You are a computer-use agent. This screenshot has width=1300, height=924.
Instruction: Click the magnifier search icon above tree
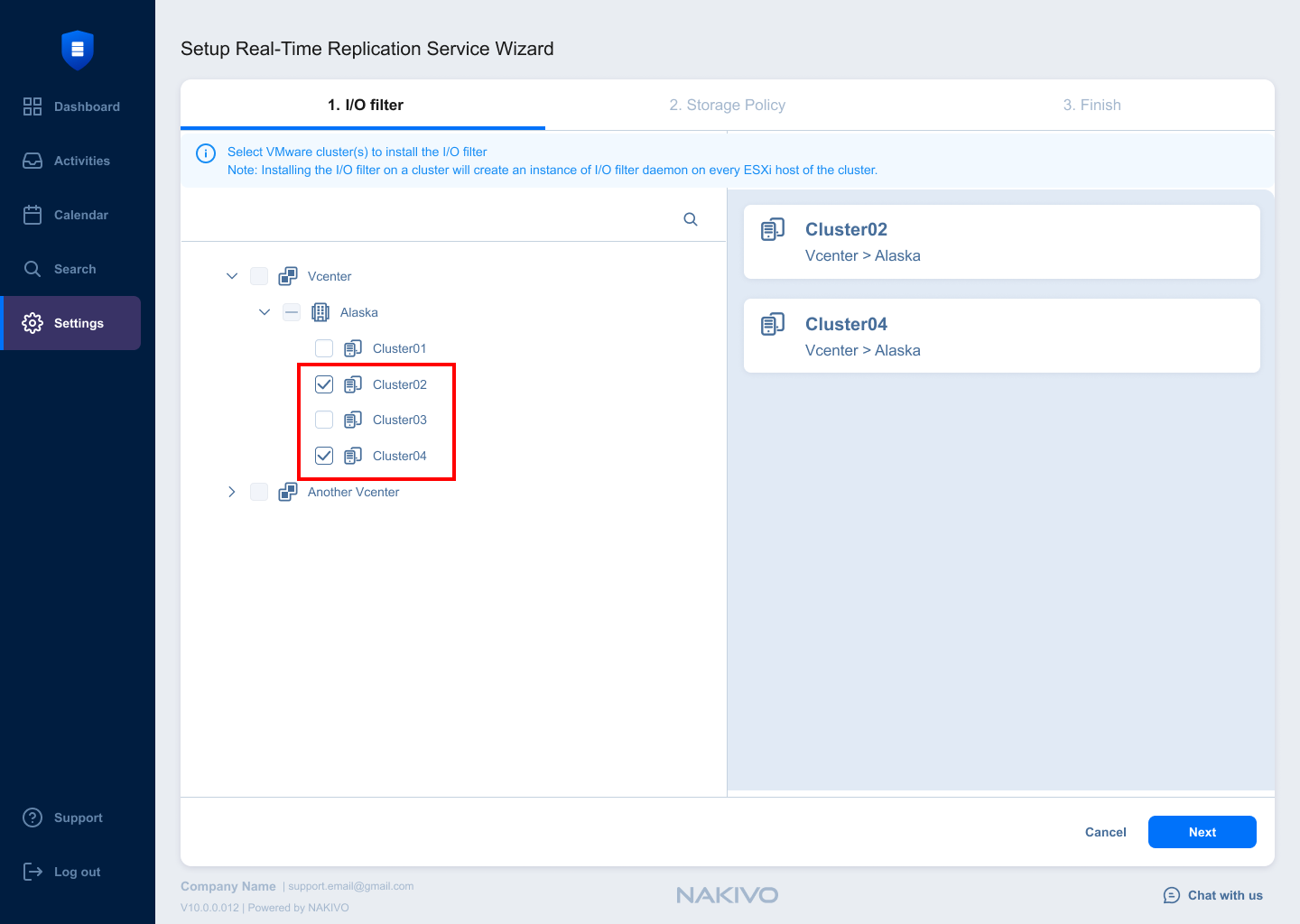point(691,219)
